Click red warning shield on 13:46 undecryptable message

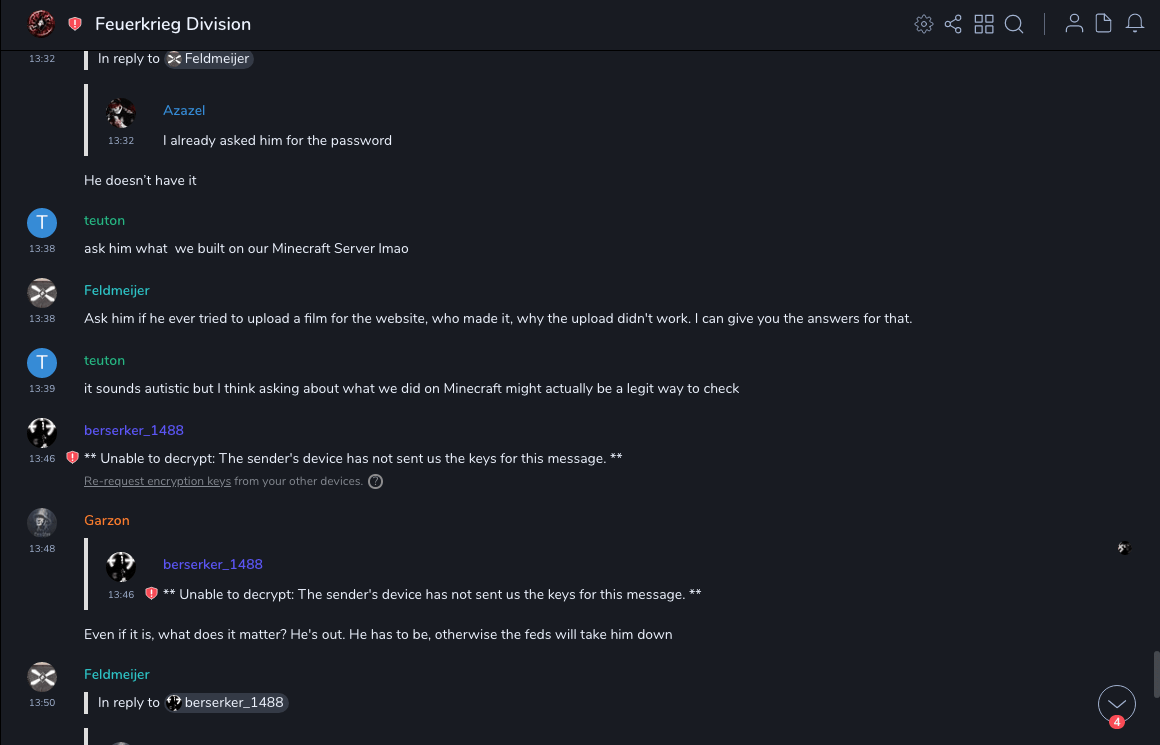(72, 458)
